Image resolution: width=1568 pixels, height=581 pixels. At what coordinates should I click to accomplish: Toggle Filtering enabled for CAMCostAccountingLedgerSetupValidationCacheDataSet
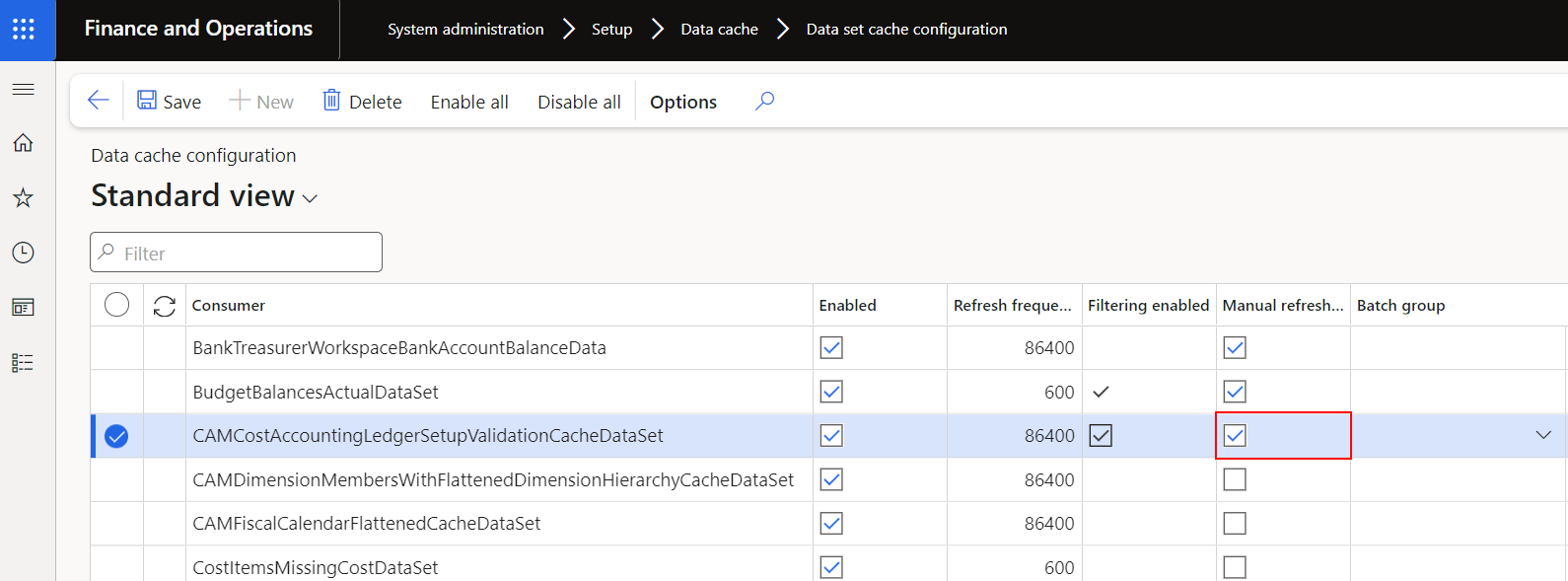coord(1101,435)
